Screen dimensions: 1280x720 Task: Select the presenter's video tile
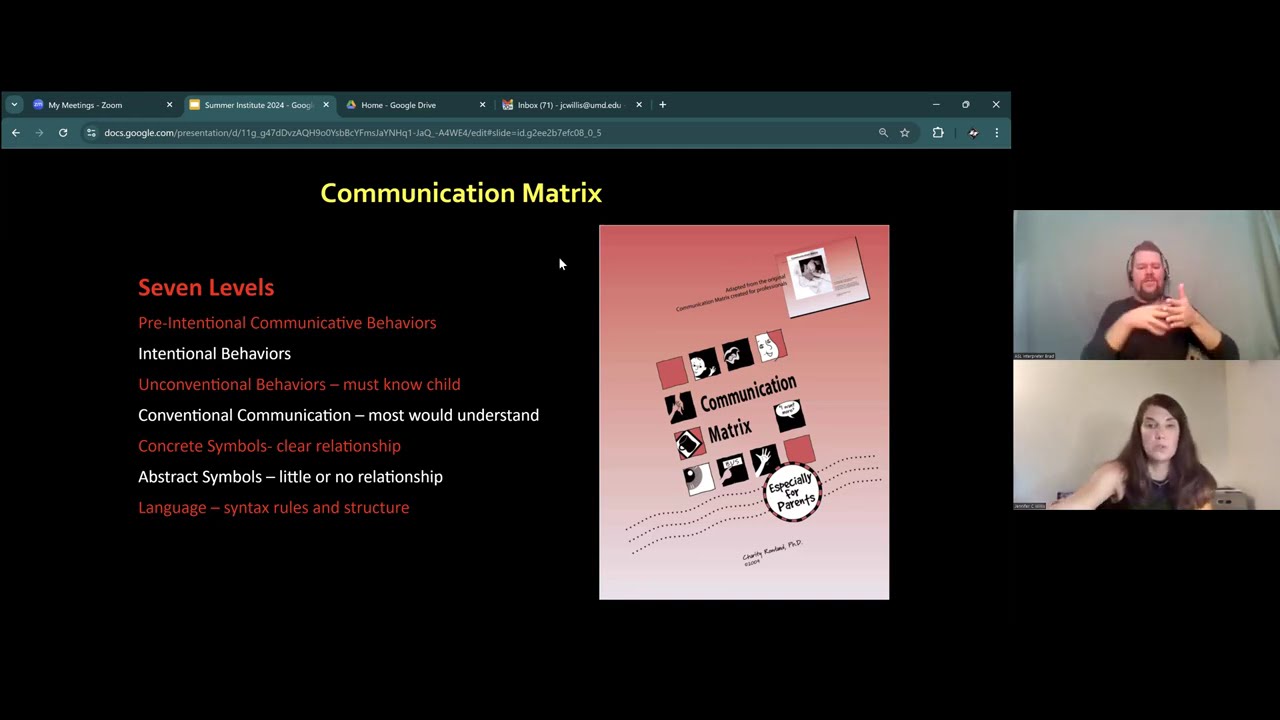click(x=1146, y=435)
